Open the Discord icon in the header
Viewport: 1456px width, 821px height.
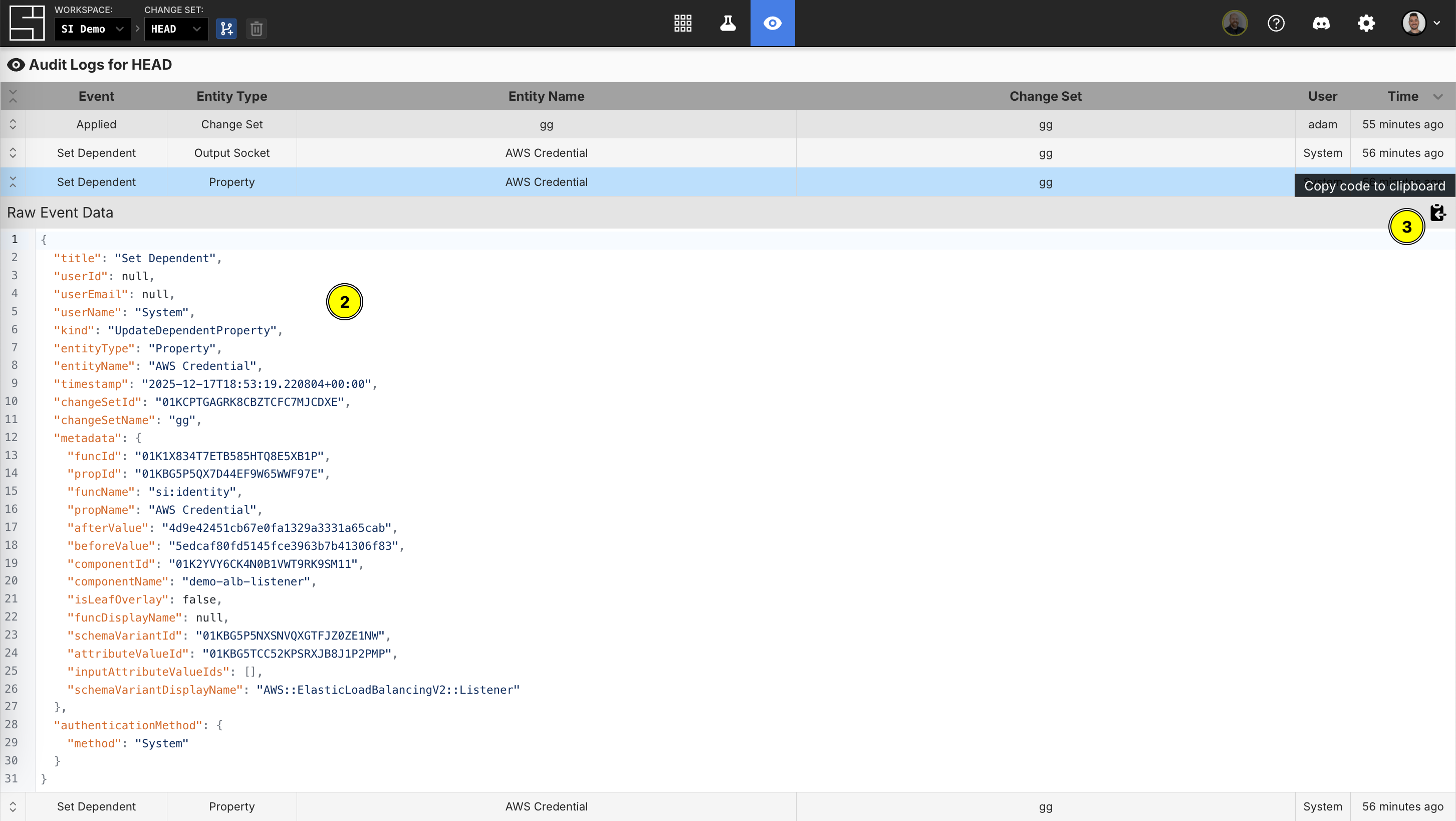(x=1322, y=23)
